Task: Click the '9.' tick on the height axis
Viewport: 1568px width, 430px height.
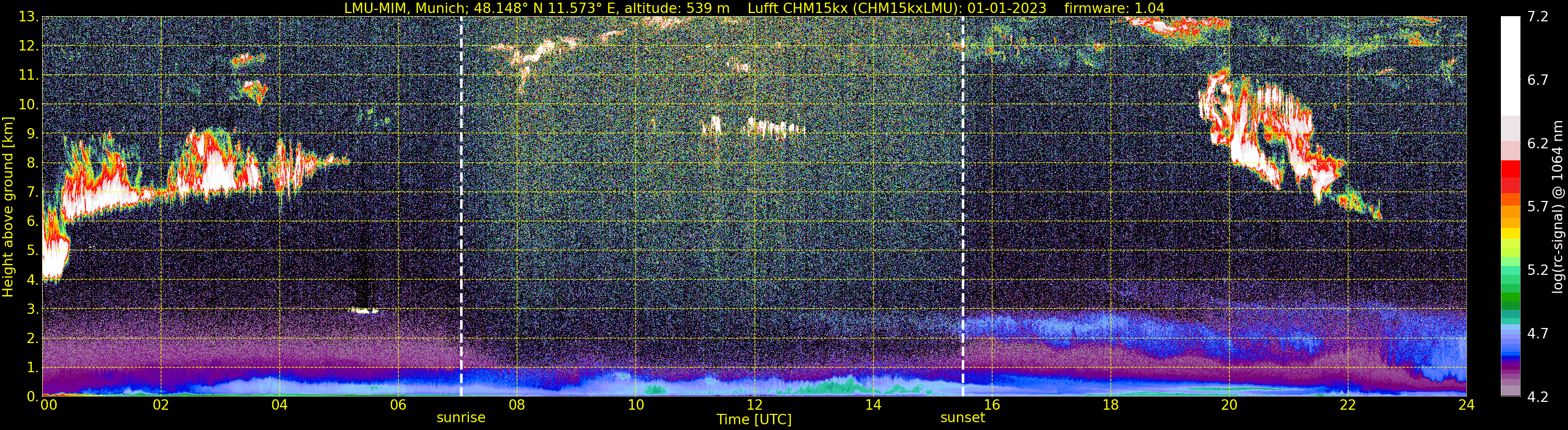Action: point(32,134)
